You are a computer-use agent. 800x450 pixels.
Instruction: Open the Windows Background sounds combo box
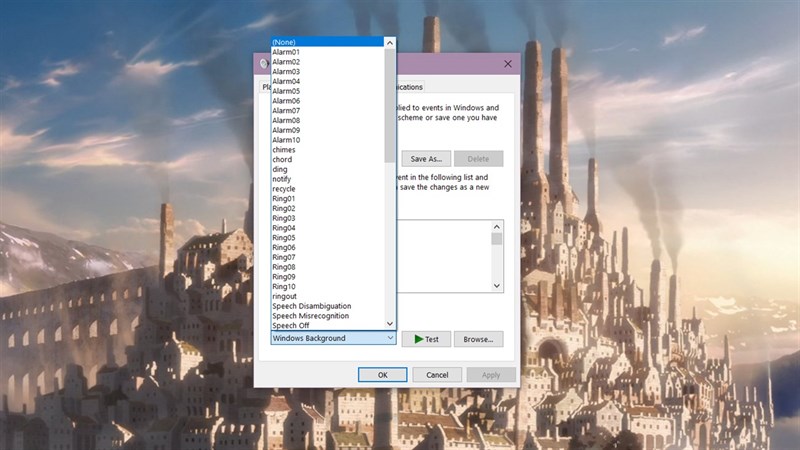pyautogui.click(x=333, y=338)
